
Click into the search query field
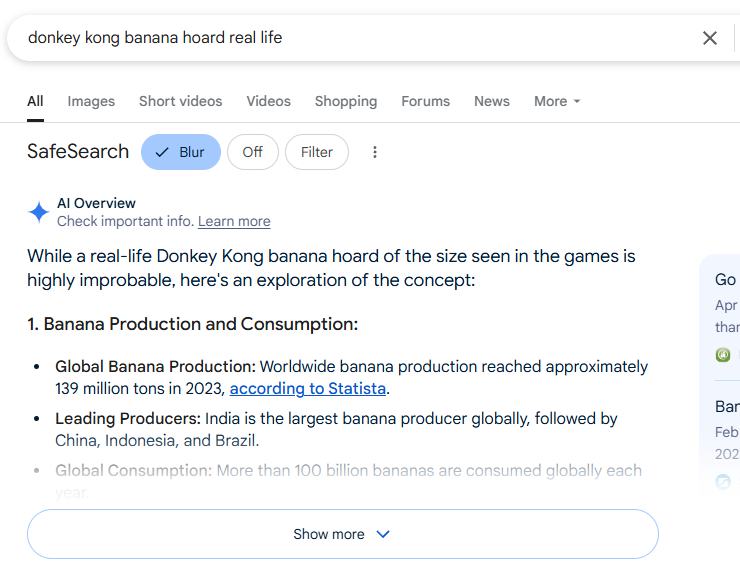(350, 38)
